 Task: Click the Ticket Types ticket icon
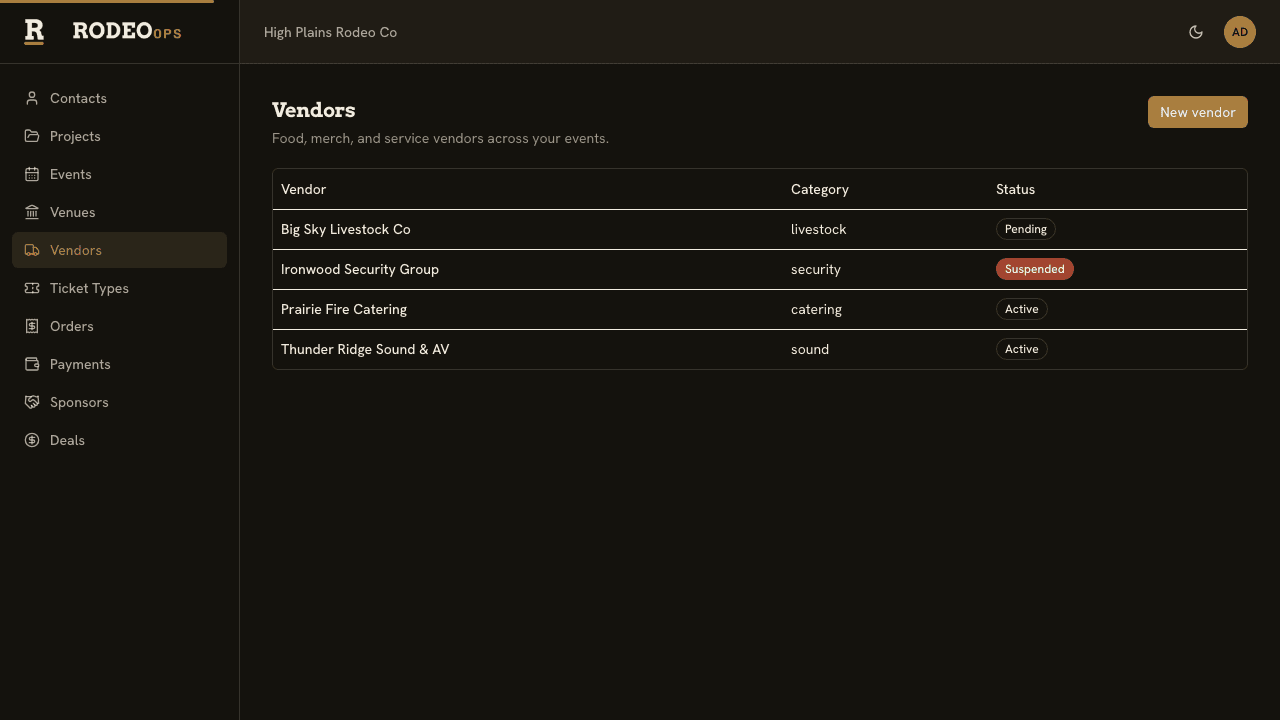tap(32, 288)
